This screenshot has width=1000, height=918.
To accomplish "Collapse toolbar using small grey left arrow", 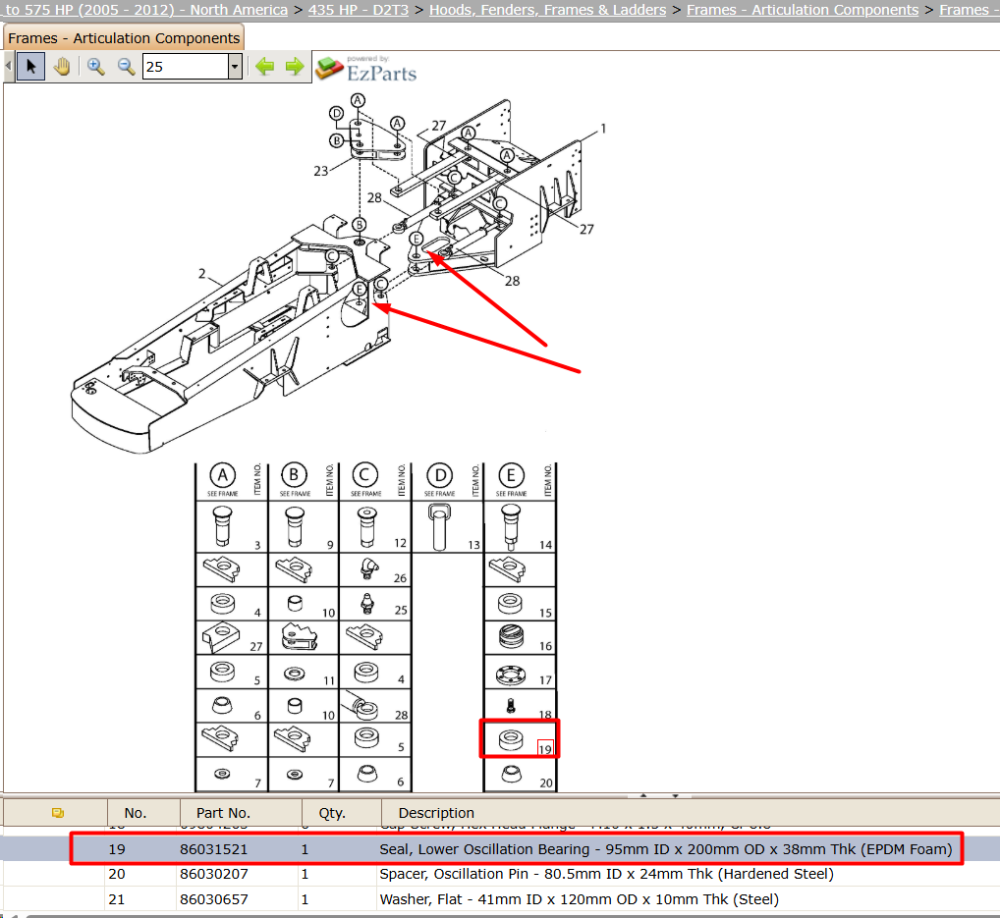I will pyautogui.click(x=8, y=66).
